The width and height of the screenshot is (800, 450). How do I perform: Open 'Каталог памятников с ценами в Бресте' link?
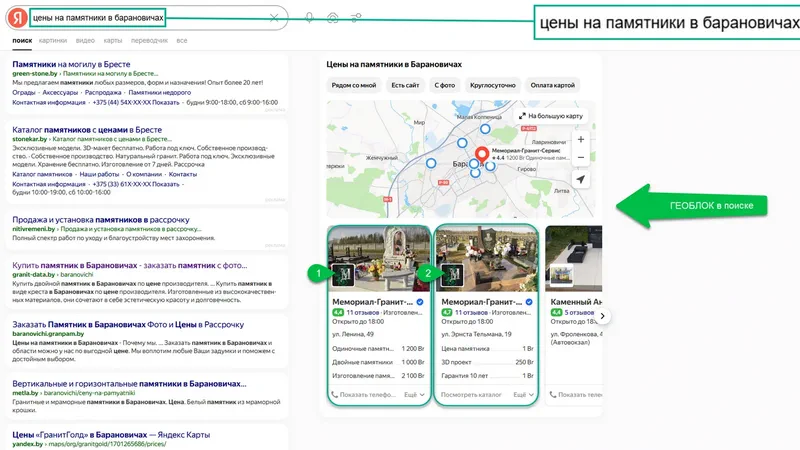pos(85,129)
